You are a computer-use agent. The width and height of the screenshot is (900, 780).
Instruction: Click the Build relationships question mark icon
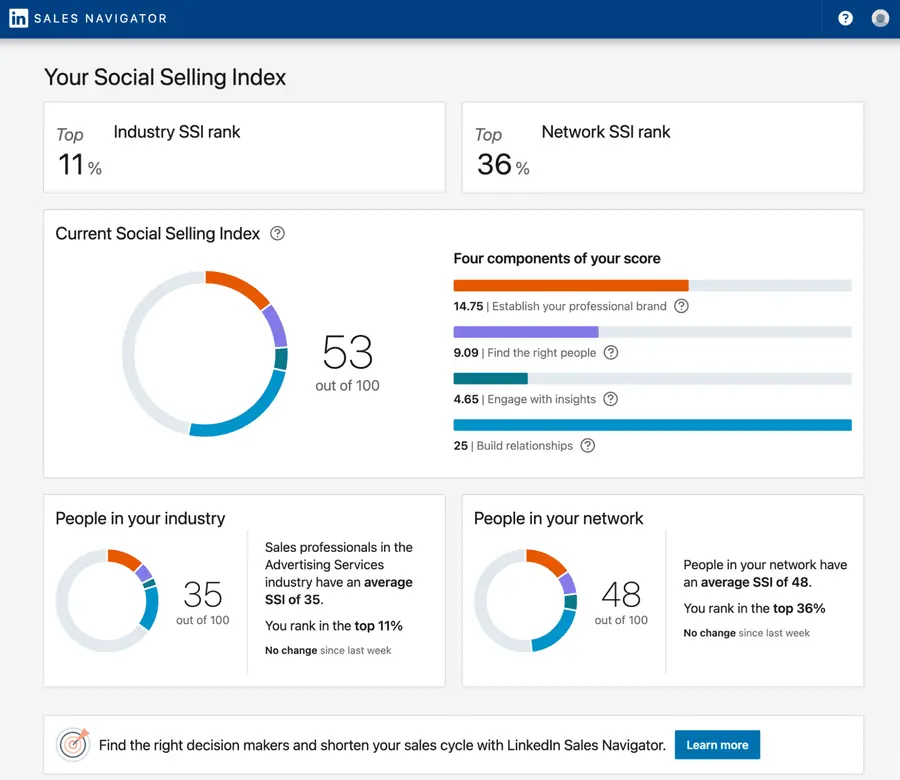(587, 445)
